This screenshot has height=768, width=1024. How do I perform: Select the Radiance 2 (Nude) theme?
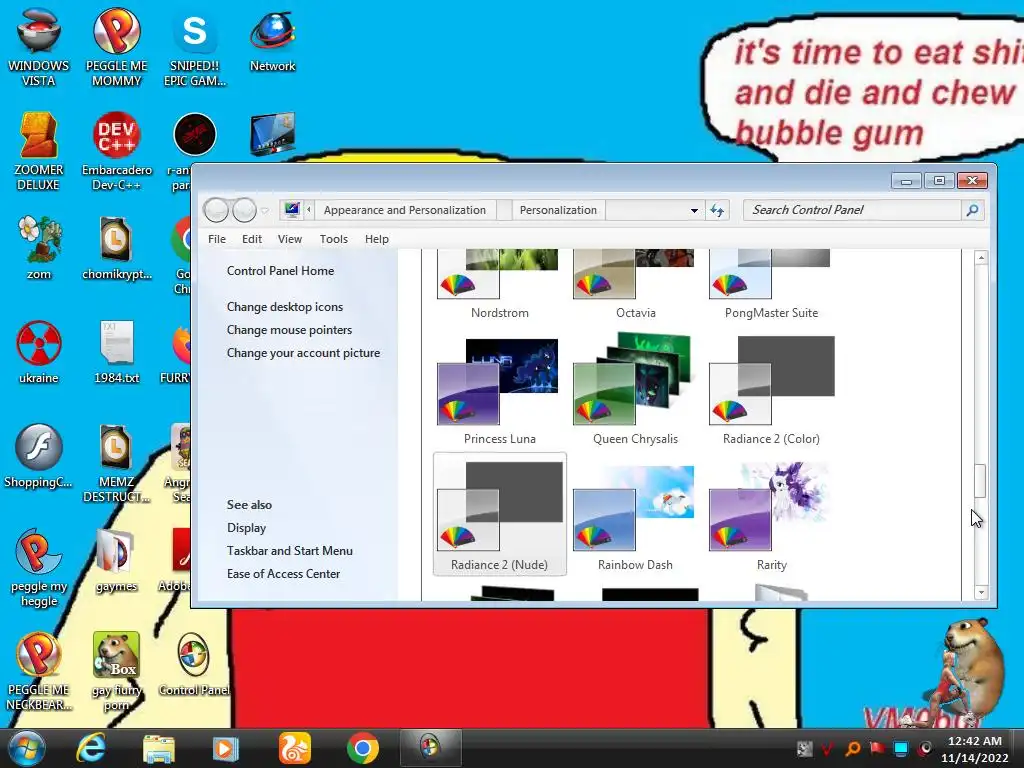click(500, 515)
